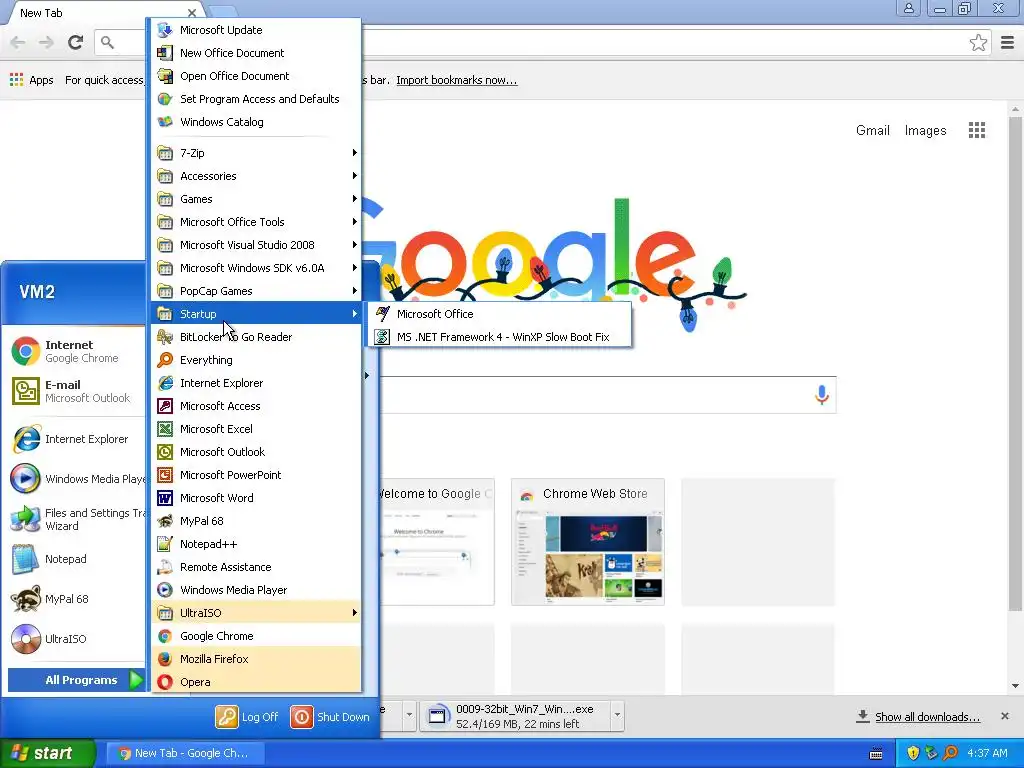Open Opera browser
The width and height of the screenshot is (1024, 768).
click(256, 682)
